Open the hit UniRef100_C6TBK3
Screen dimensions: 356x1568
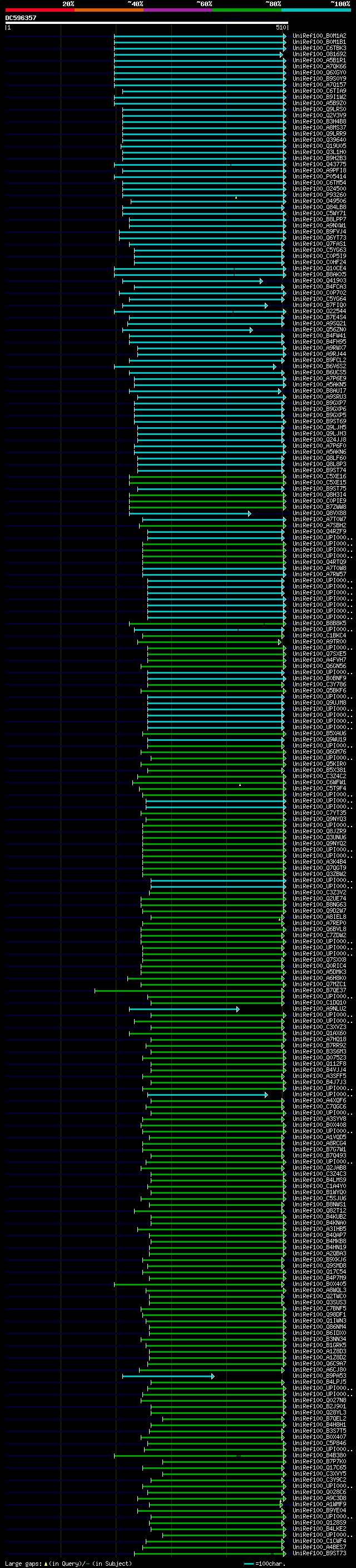click(x=319, y=48)
